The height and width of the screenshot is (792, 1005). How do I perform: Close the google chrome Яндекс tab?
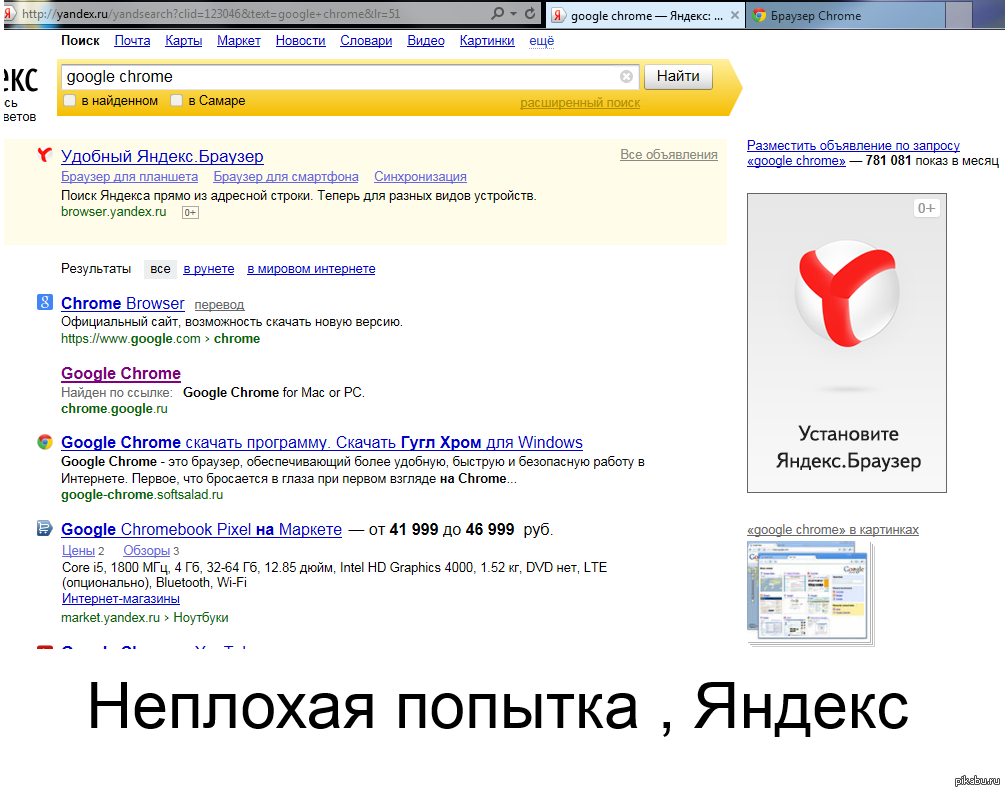(x=735, y=15)
